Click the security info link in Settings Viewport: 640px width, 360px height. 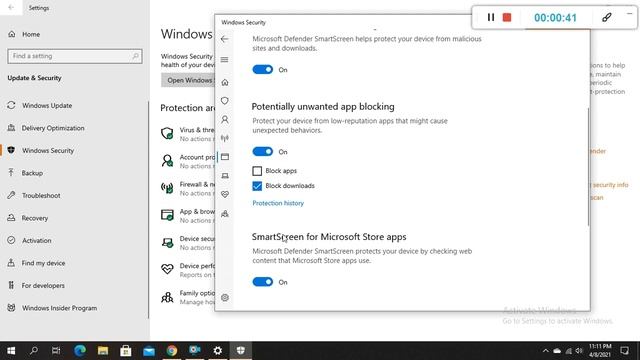point(610,185)
